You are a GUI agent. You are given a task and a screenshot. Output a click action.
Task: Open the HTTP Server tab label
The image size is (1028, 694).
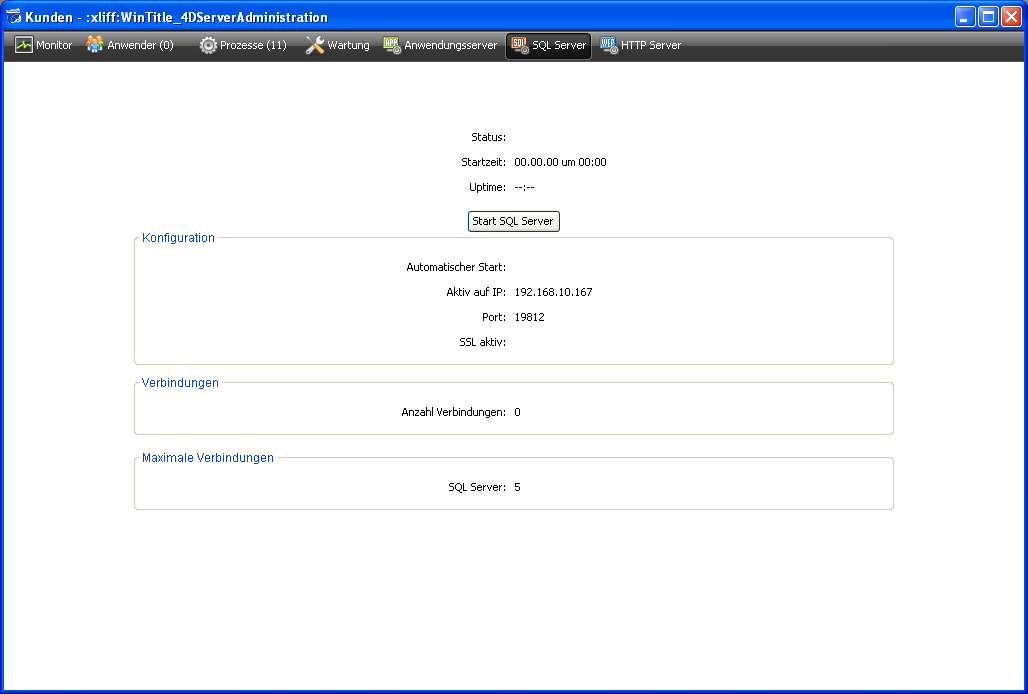tap(651, 46)
